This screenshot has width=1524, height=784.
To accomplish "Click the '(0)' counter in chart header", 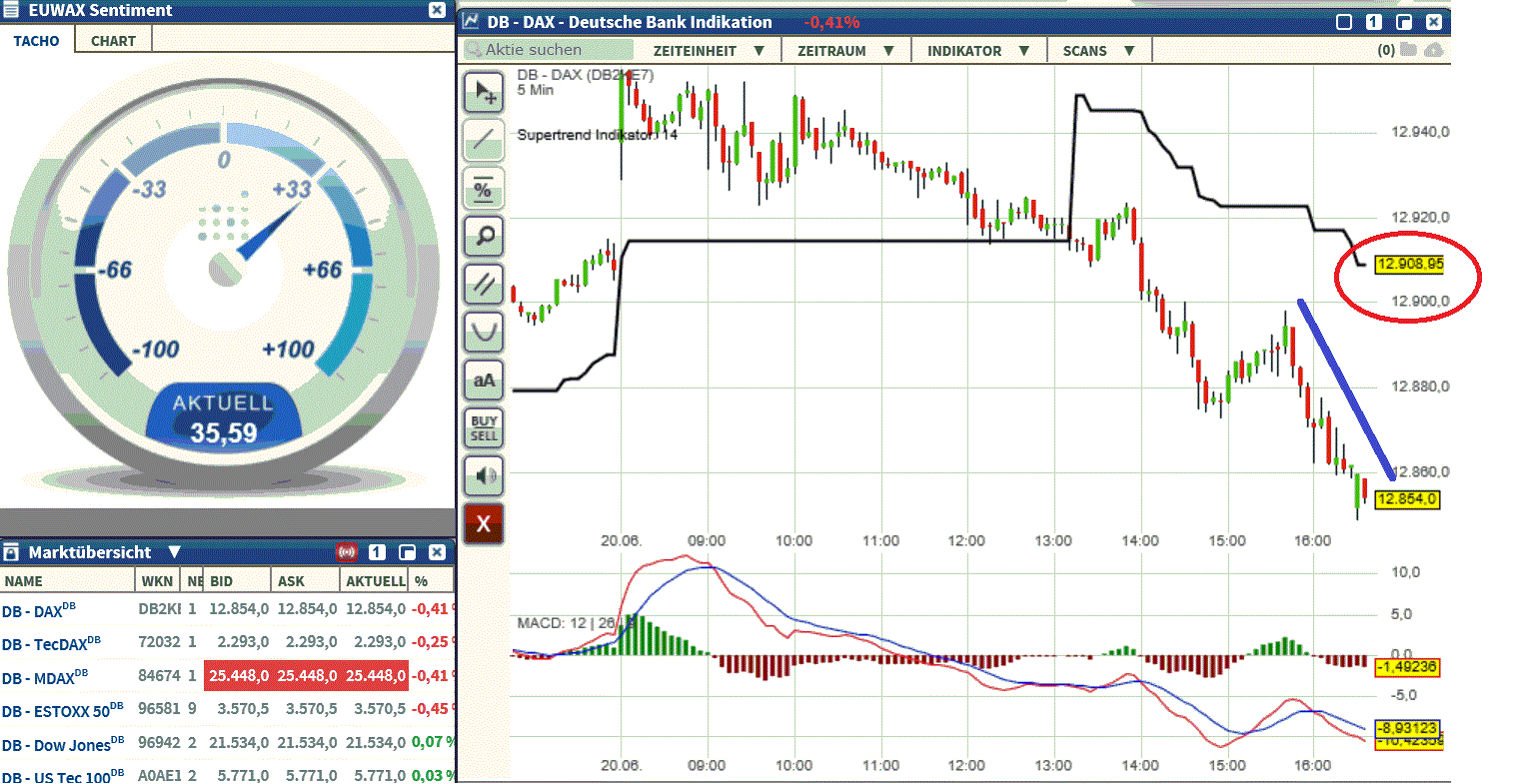I will pos(1386,50).
